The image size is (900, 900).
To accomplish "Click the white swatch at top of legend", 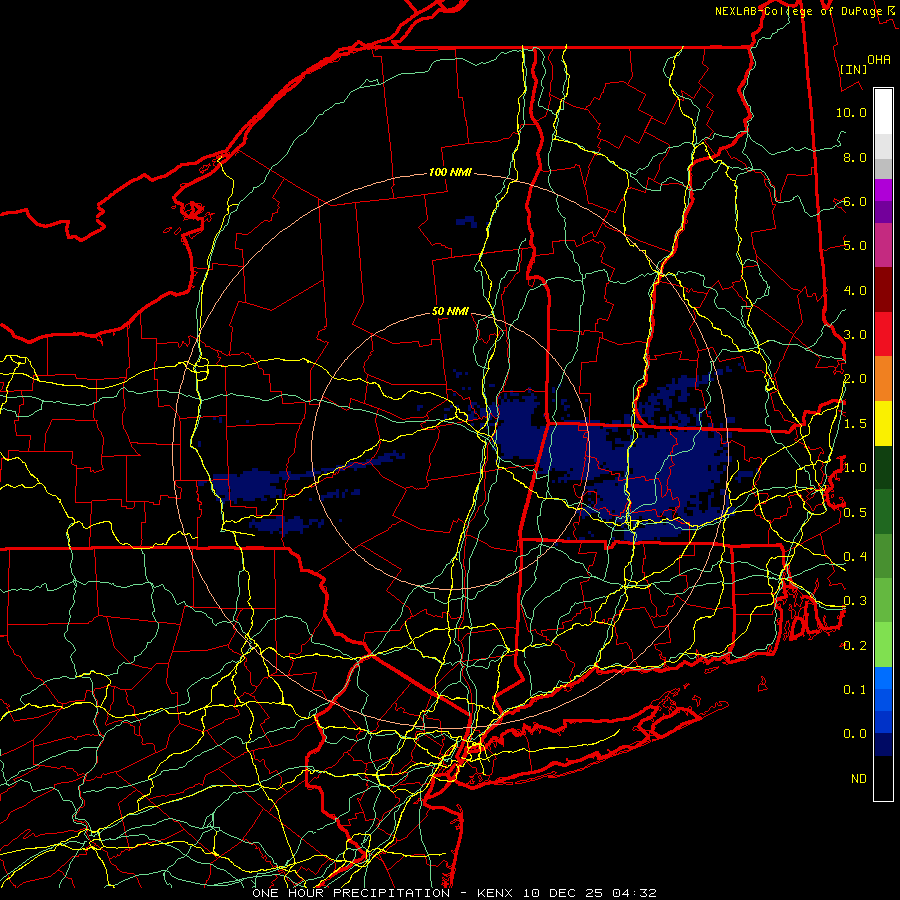I will 883,112.
